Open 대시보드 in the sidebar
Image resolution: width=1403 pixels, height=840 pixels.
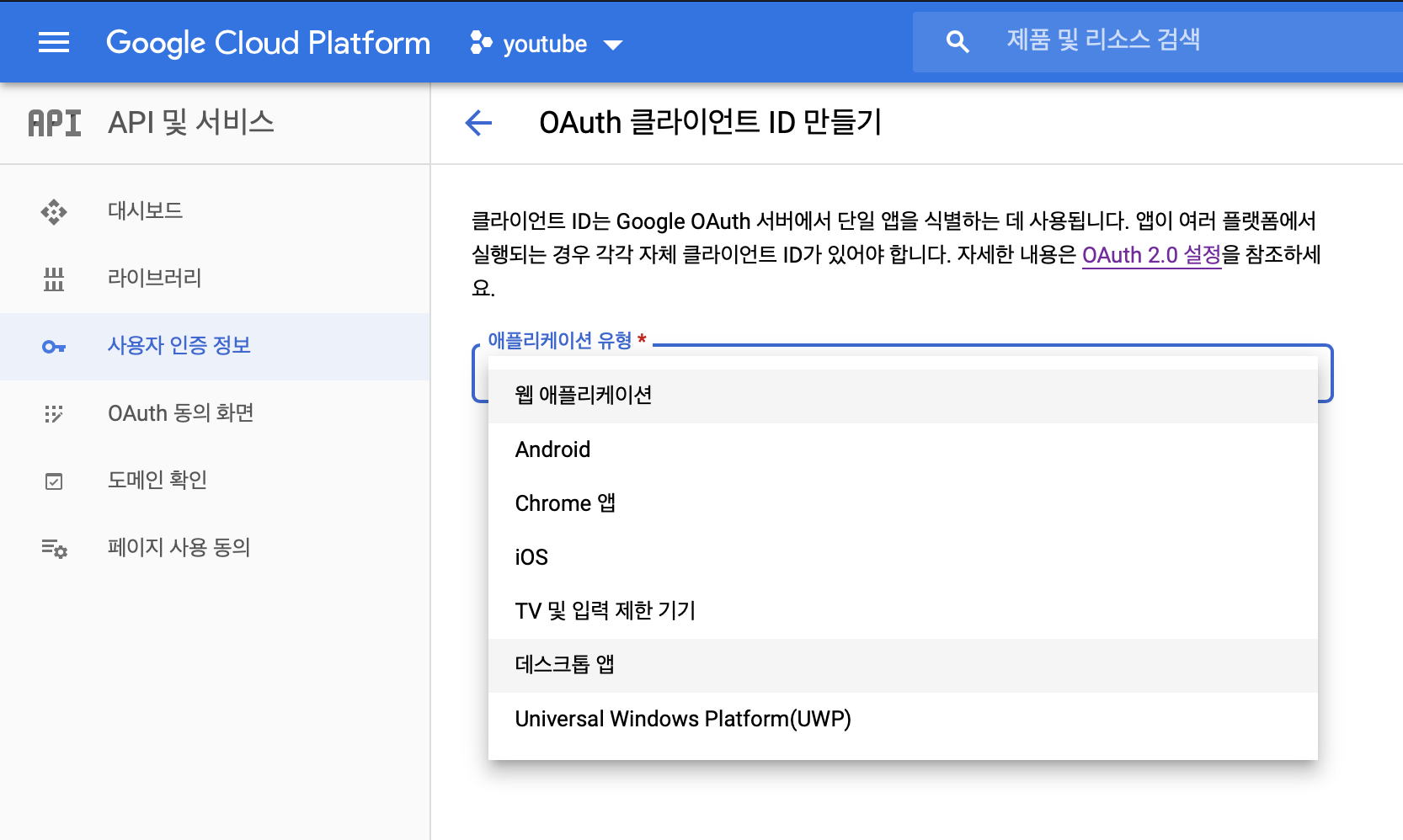tap(215, 210)
